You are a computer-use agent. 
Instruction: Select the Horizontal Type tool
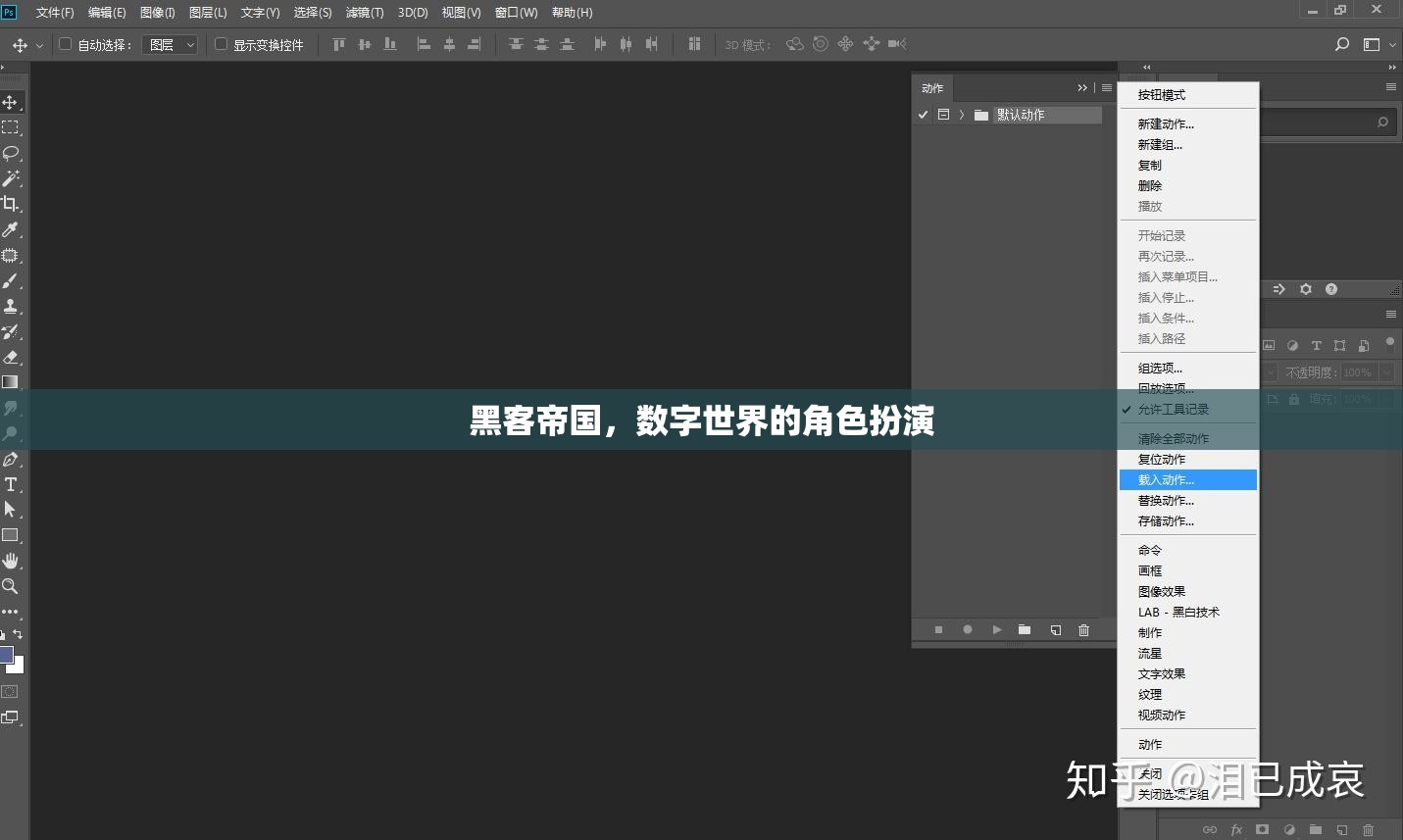10,484
